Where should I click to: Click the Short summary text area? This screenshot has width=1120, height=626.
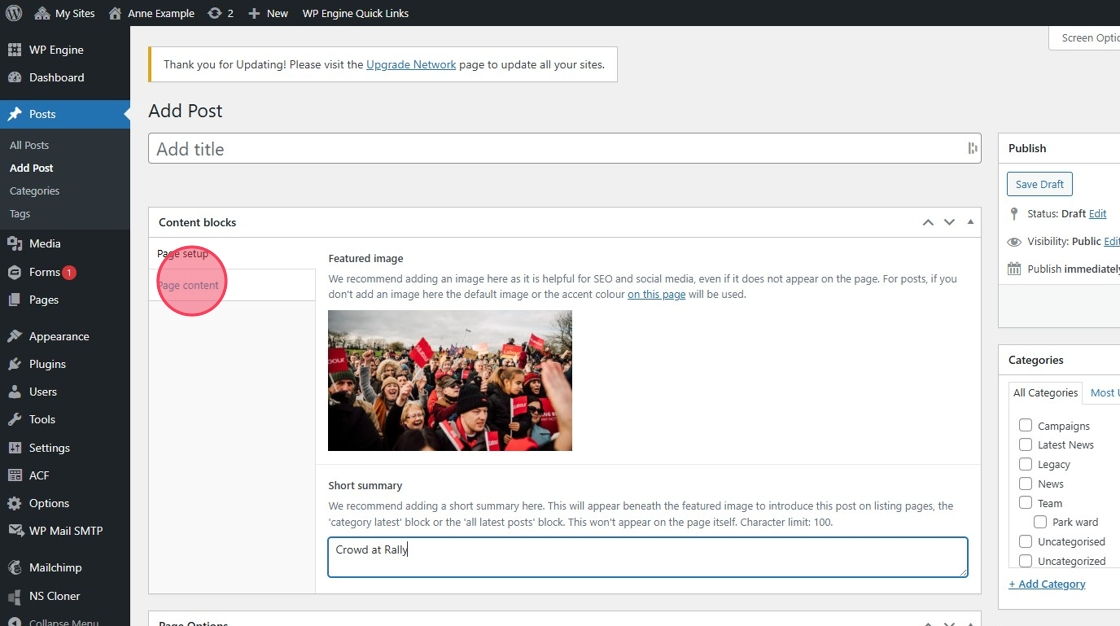(648, 557)
